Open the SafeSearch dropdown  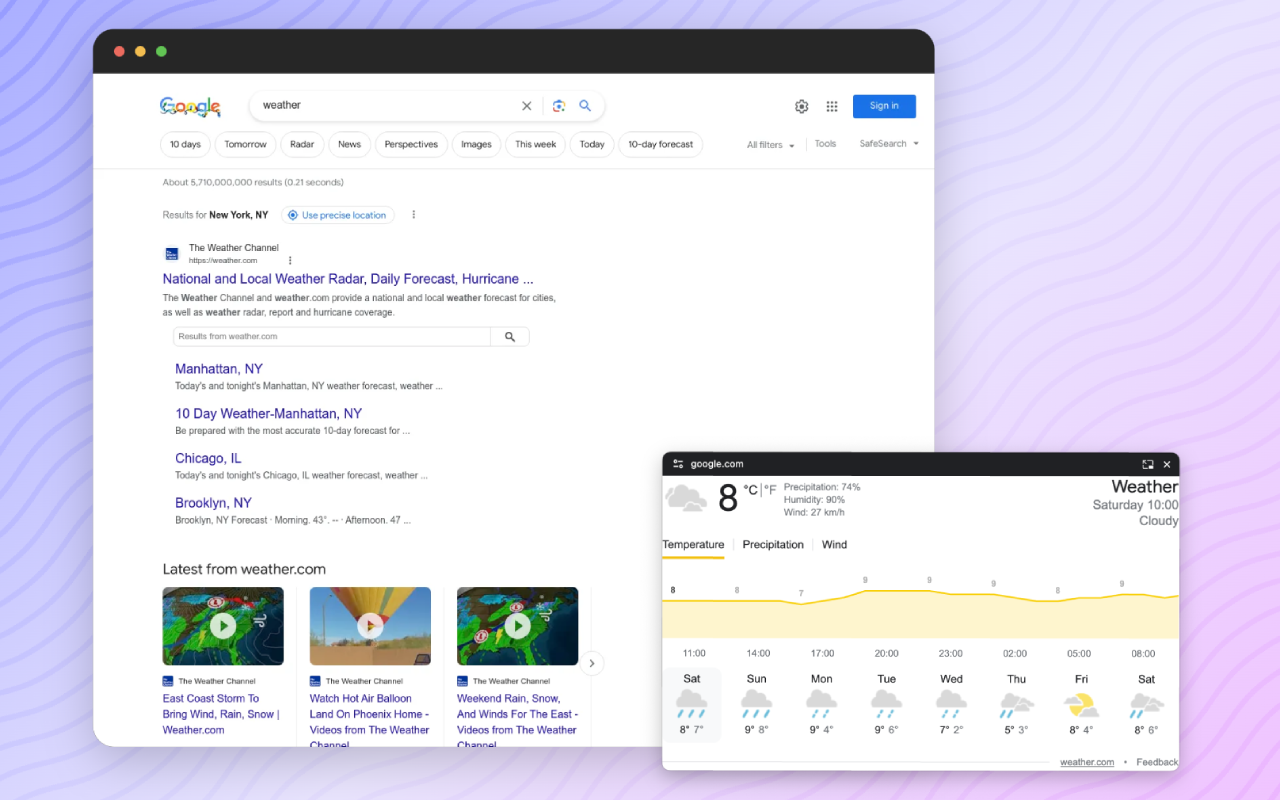coord(889,144)
